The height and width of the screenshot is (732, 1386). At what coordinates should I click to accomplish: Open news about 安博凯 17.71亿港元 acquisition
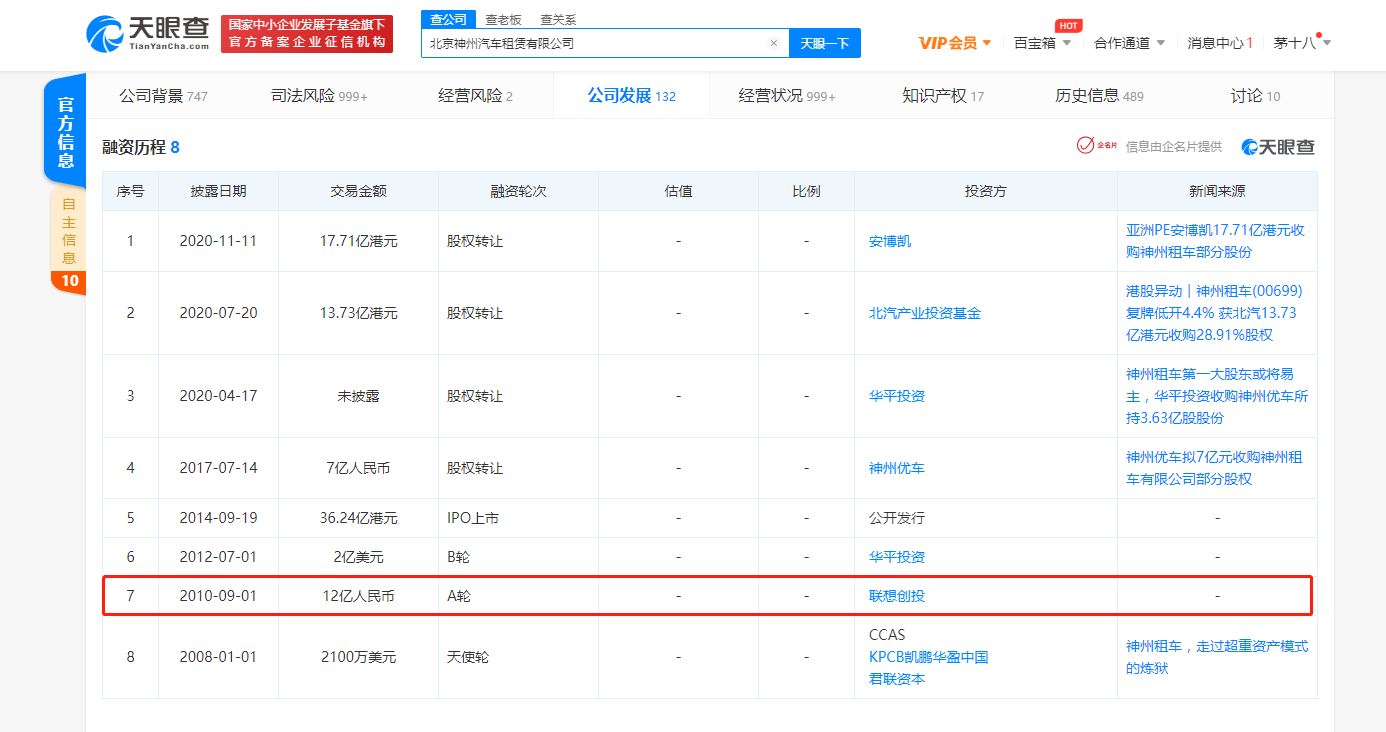tap(1215, 241)
